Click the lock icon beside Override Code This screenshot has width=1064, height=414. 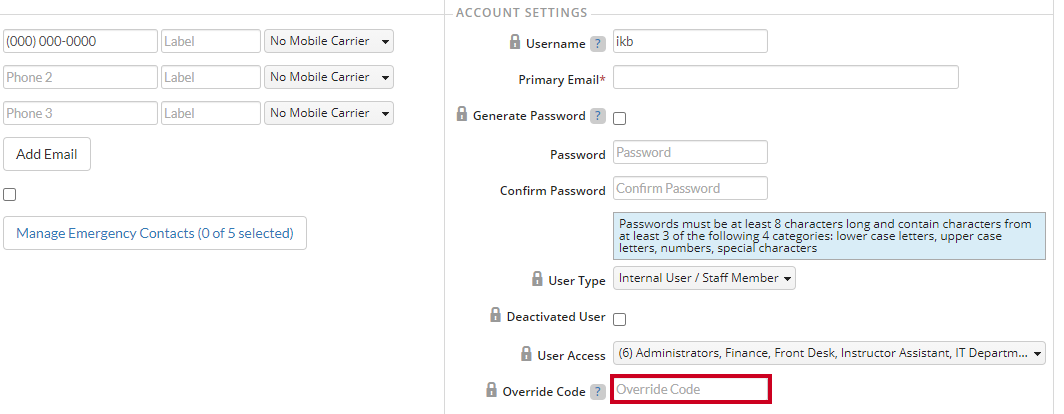(492, 390)
